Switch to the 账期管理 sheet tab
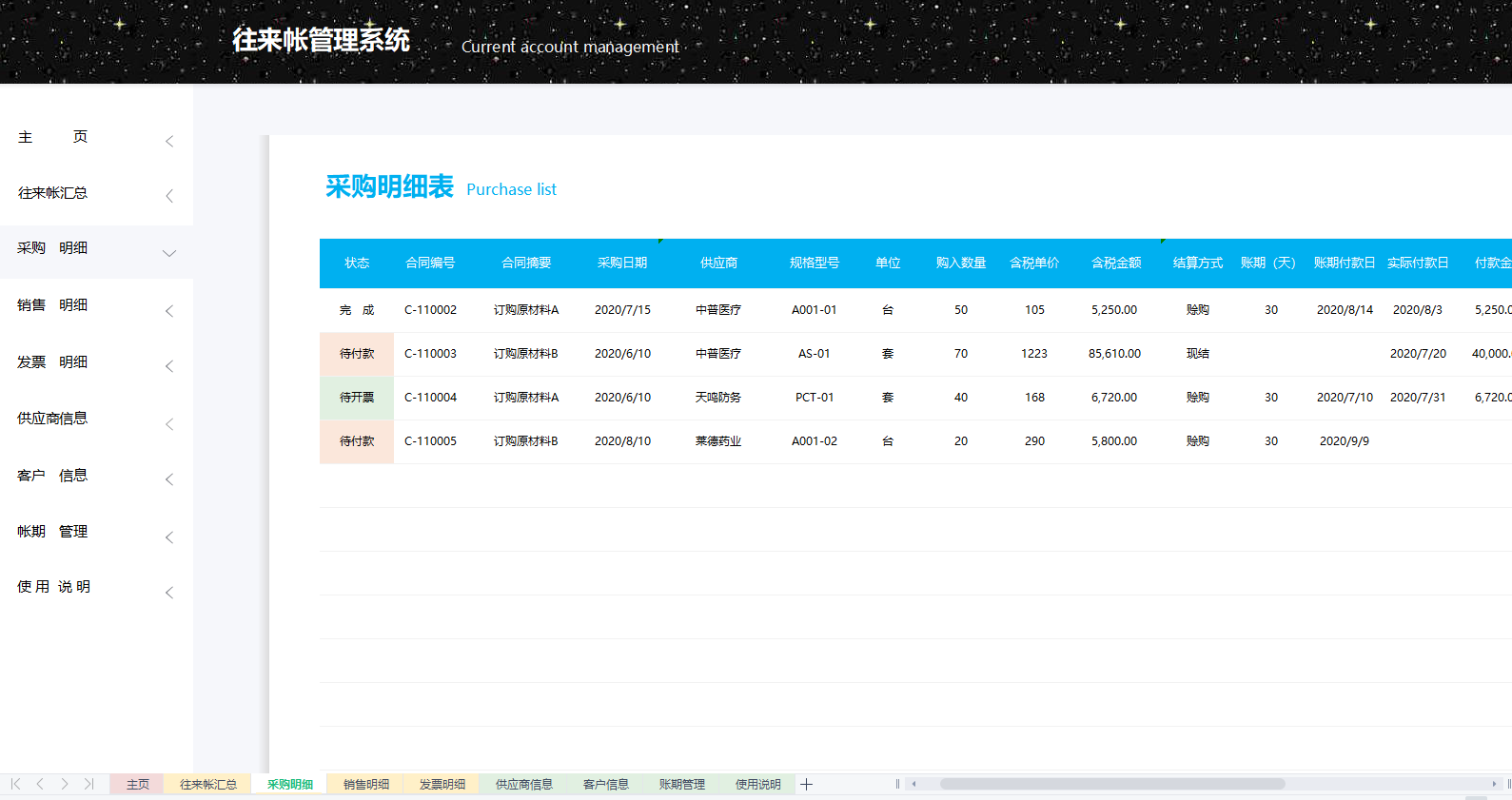The height and width of the screenshot is (800, 1512). tap(682, 784)
